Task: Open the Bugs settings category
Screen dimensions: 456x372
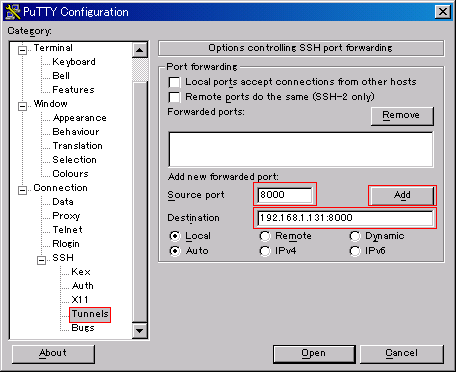Action: (x=83, y=328)
